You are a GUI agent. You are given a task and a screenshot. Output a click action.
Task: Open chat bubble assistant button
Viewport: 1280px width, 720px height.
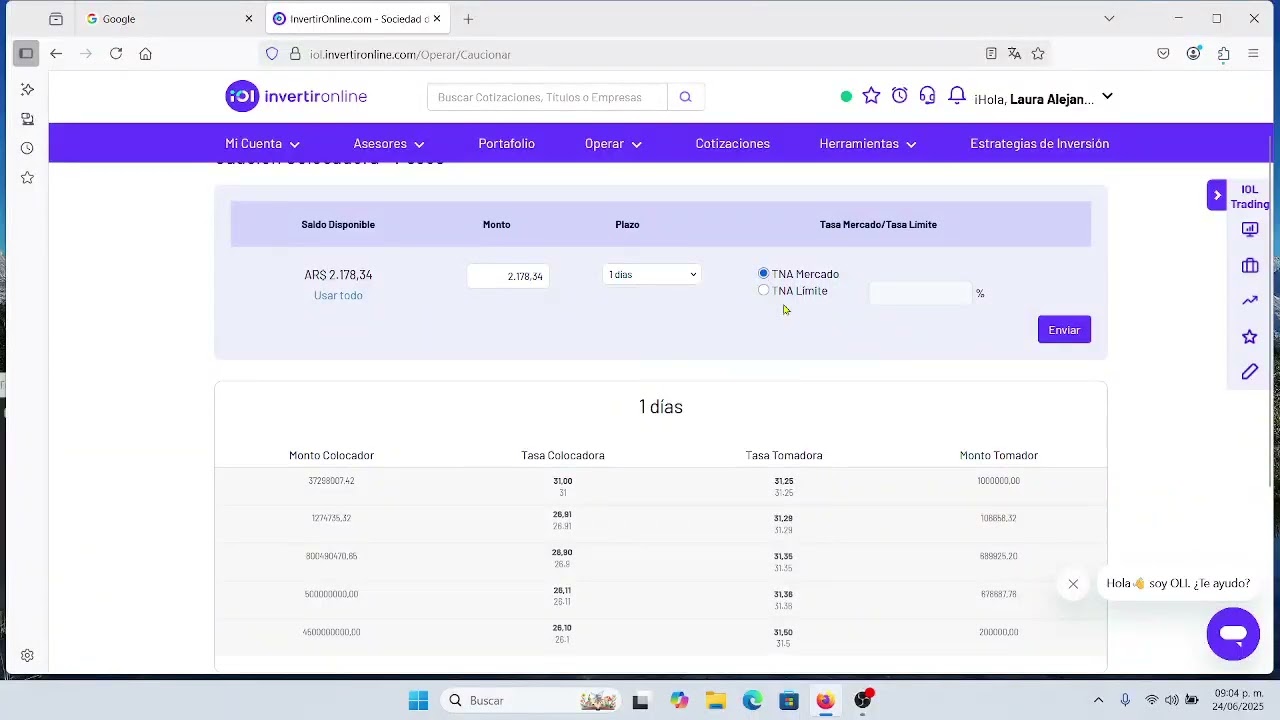[1233, 634]
